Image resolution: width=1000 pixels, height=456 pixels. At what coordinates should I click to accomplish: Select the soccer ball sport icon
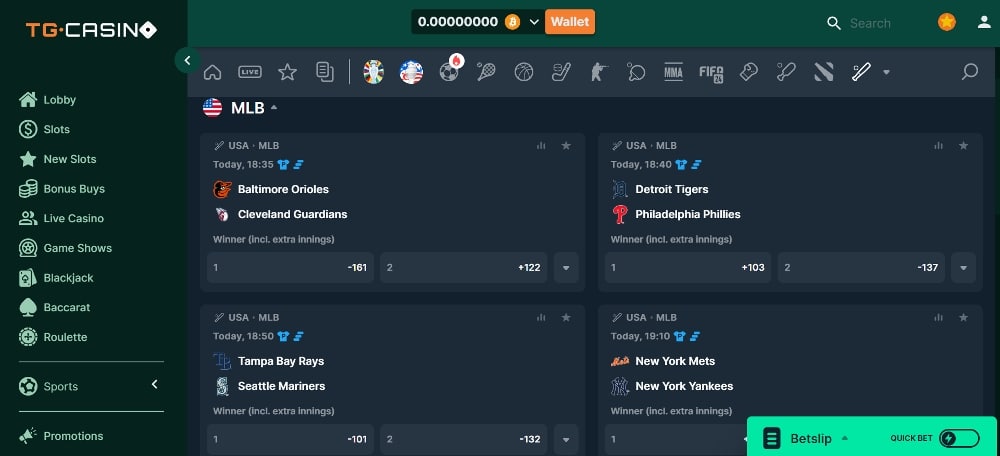click(x=449, y=72)
